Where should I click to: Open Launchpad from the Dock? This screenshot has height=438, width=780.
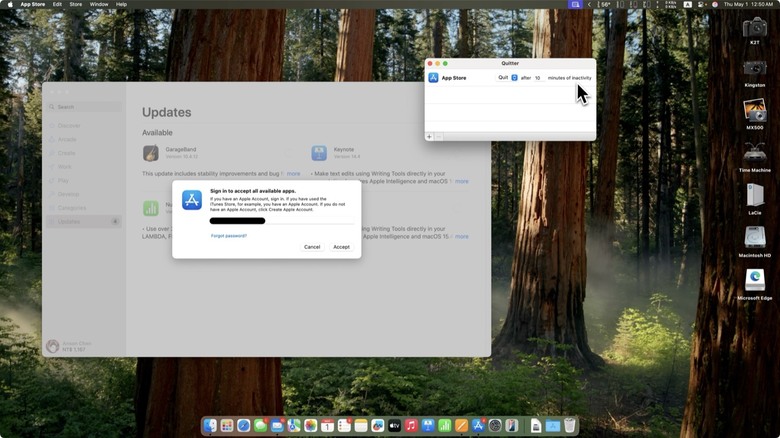[x=227, y=426]
